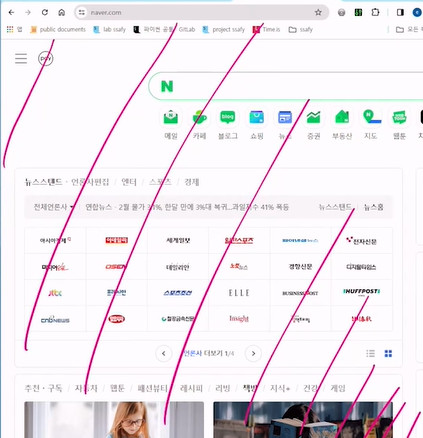Viewport: 423px width, 438px height.
Task: Go to previous publisher page arrow
Action: tap(164, 353)
